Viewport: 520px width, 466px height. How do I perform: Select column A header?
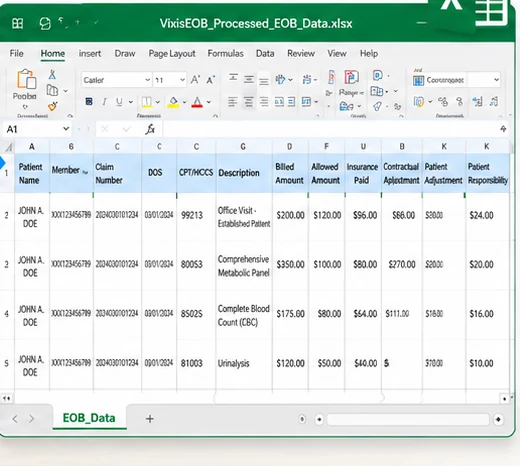(32, 147)
